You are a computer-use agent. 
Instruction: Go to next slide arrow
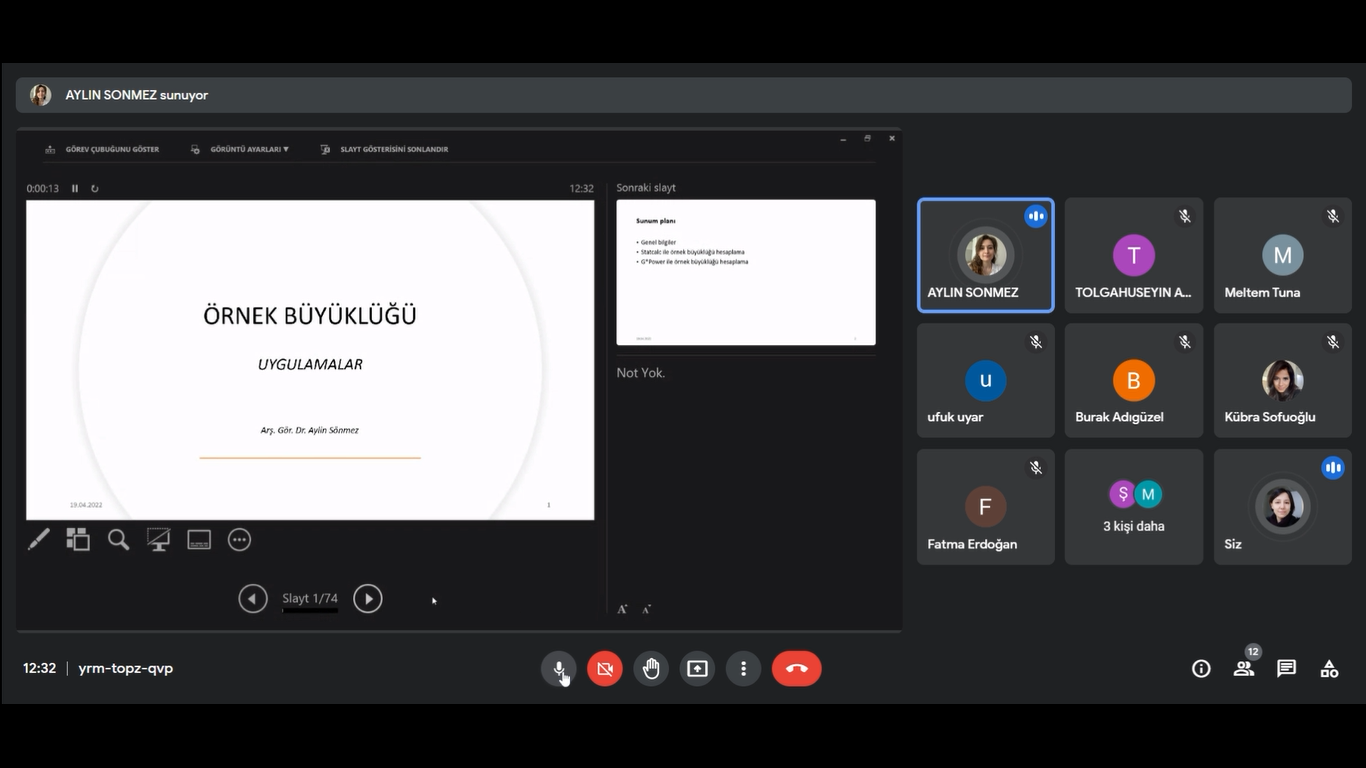point(368,599)
